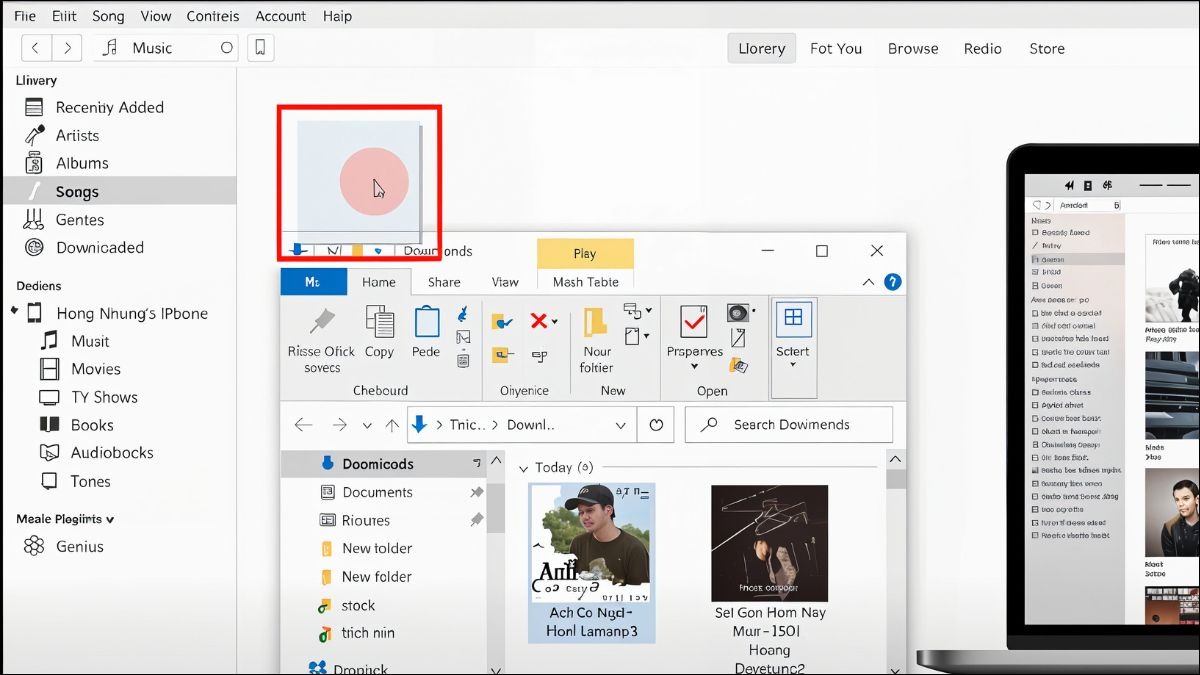Image resolution: width=1200 pixels, height=675 pixels.
Task: Switch to Llorery view
Action: coord(762,48)
